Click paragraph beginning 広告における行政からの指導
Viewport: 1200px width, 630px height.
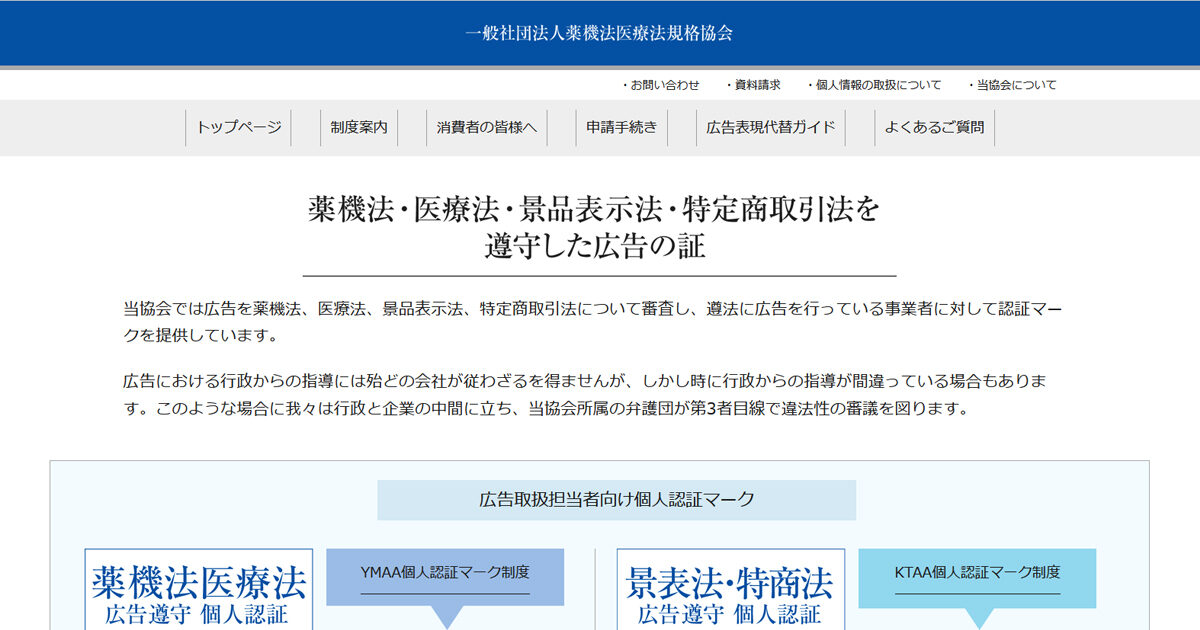coord(585,396)
